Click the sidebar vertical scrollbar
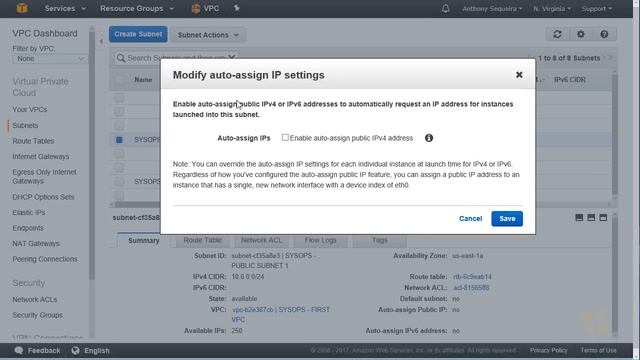 point(92,155)
